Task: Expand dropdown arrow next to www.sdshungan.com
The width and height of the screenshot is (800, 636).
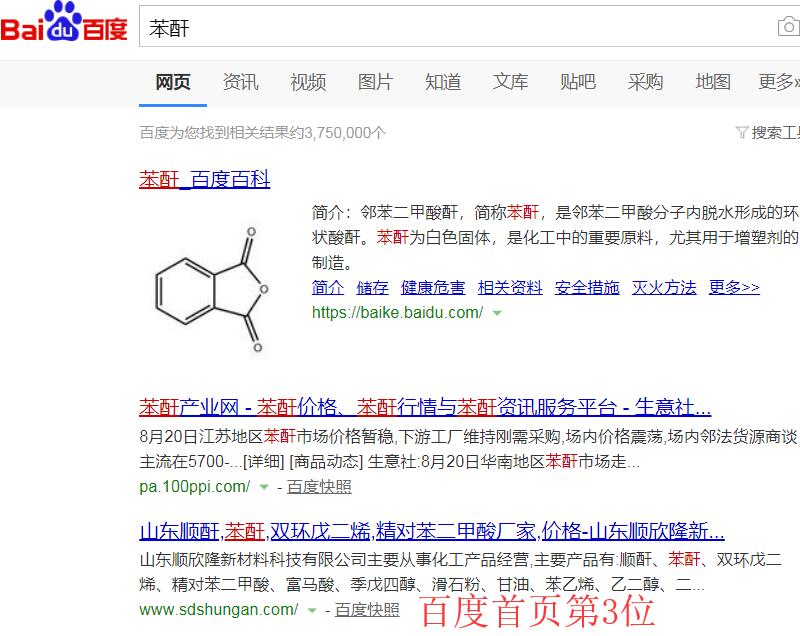Action: (312, 610)
